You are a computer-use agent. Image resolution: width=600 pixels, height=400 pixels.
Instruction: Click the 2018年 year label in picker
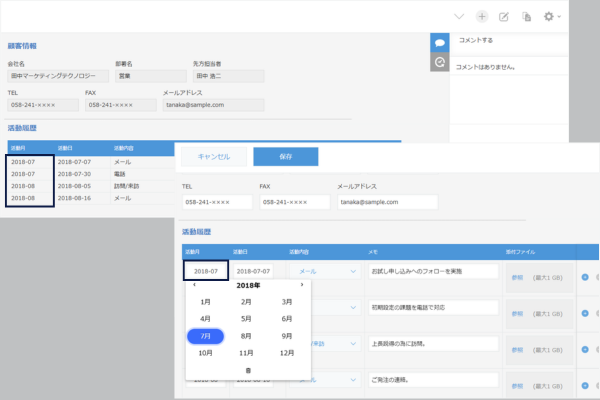click(248, 286)
